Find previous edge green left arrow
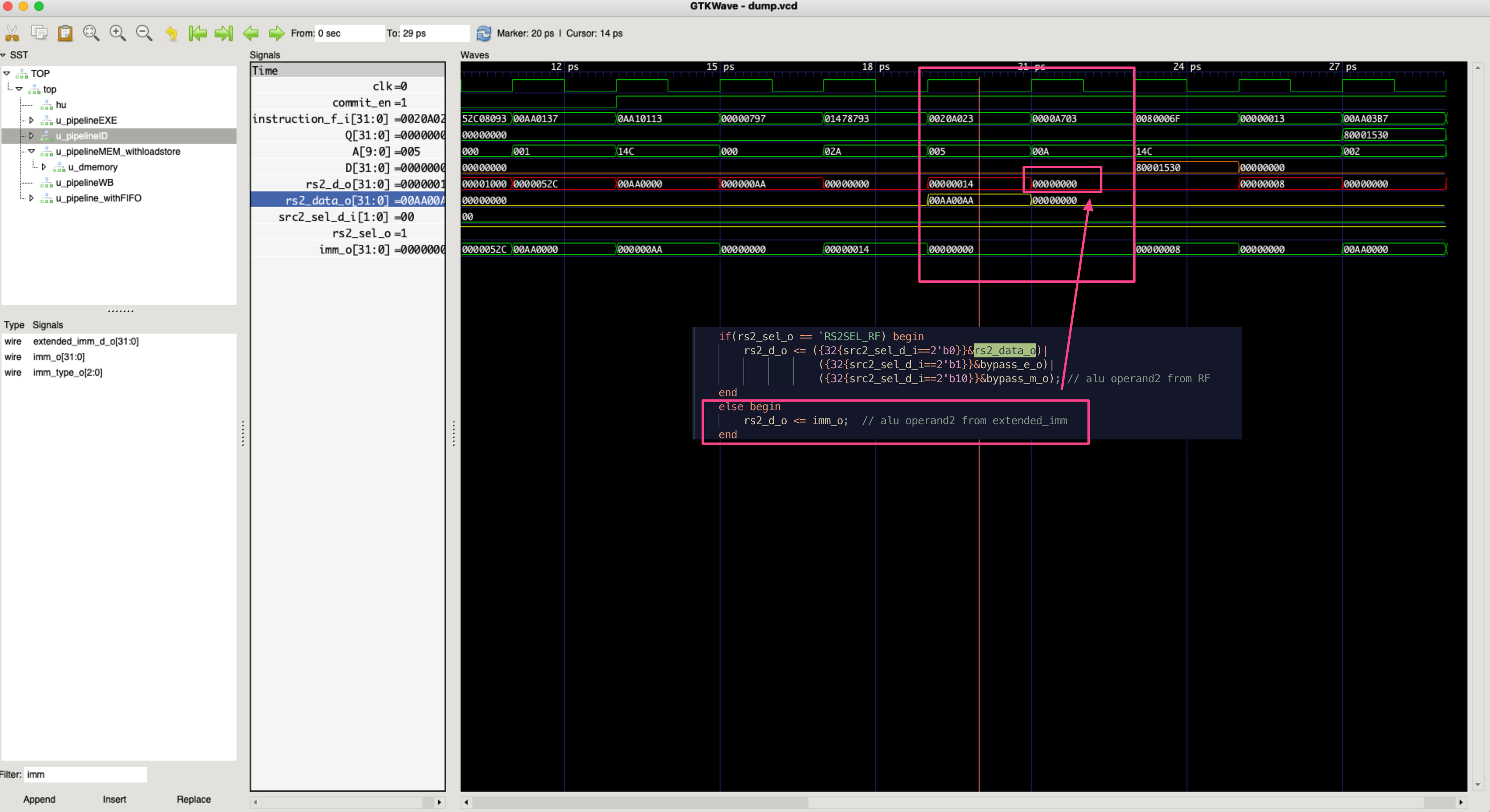The image size is (1490, 812). 251,33
